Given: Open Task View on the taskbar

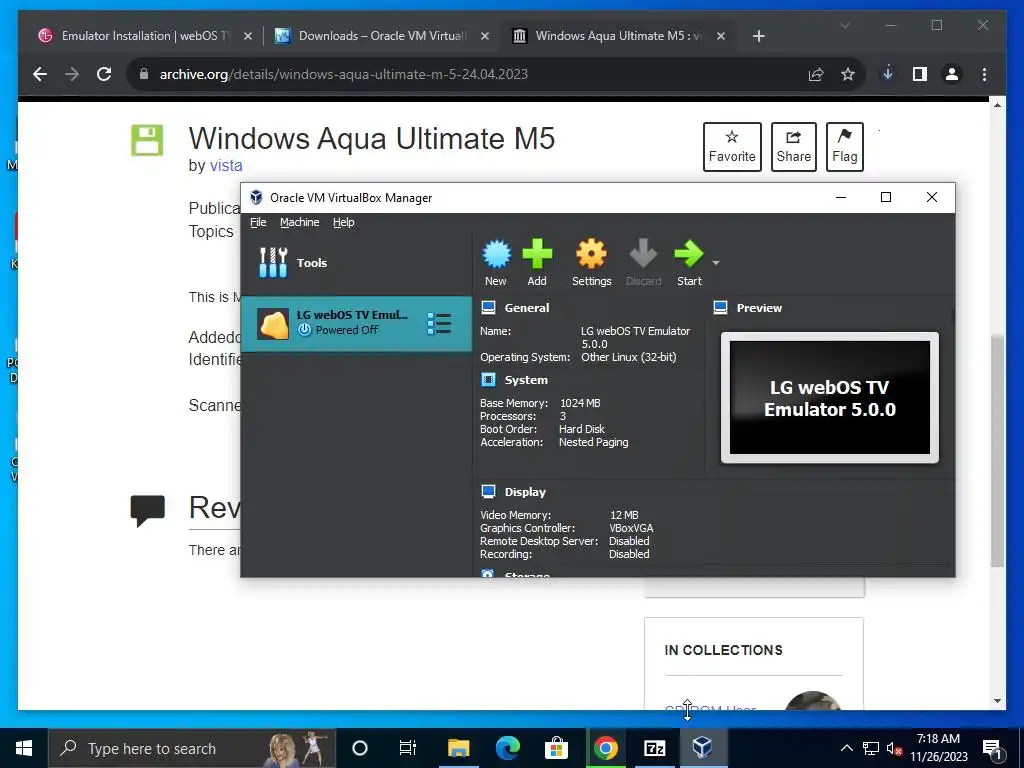Looking at the screenshot, I should (408, 748).
